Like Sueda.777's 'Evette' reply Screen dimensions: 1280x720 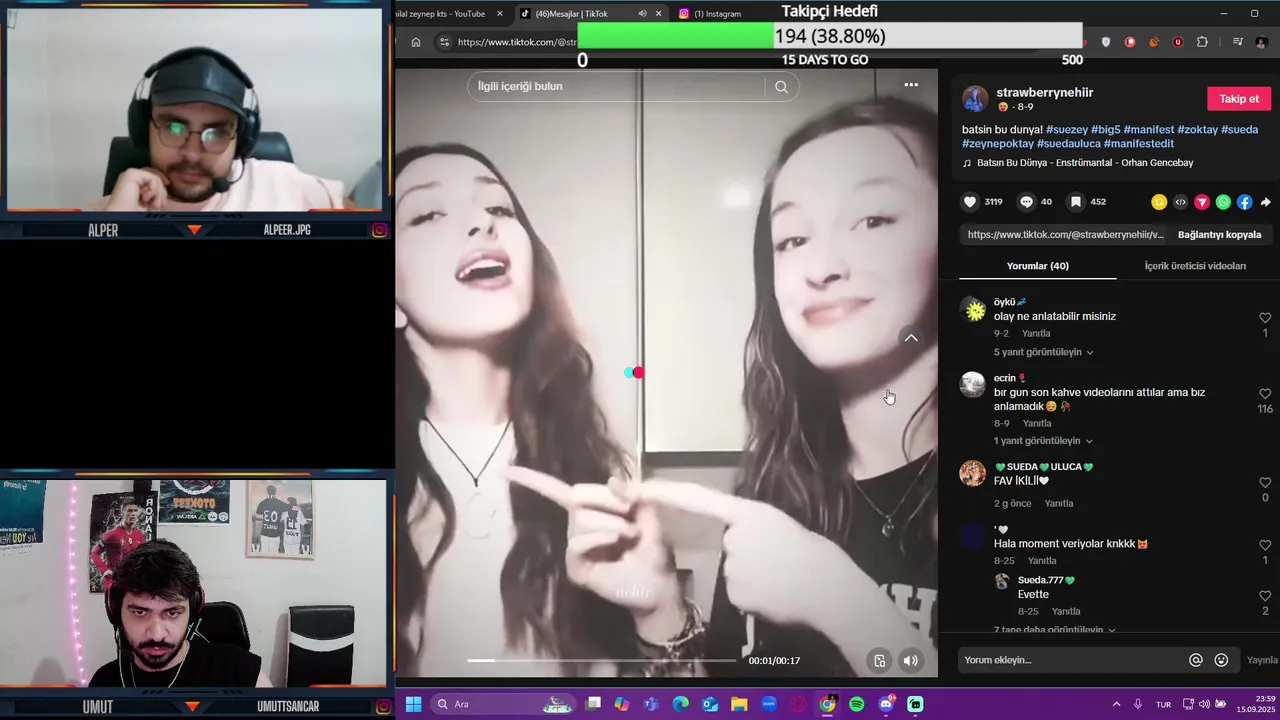click(x=1265, y=596)
